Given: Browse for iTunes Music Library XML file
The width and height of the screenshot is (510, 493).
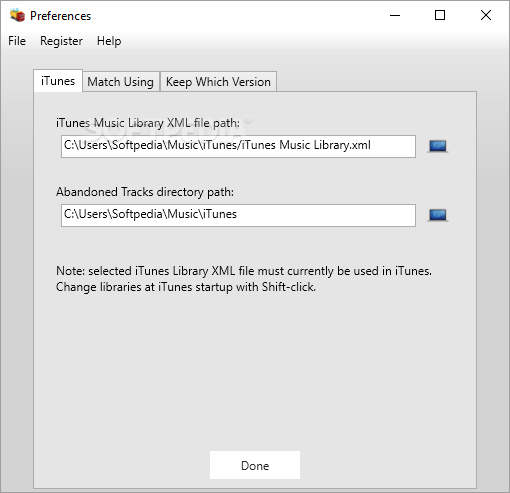Looking at the screenshot, I should click(x=437, y=146).
